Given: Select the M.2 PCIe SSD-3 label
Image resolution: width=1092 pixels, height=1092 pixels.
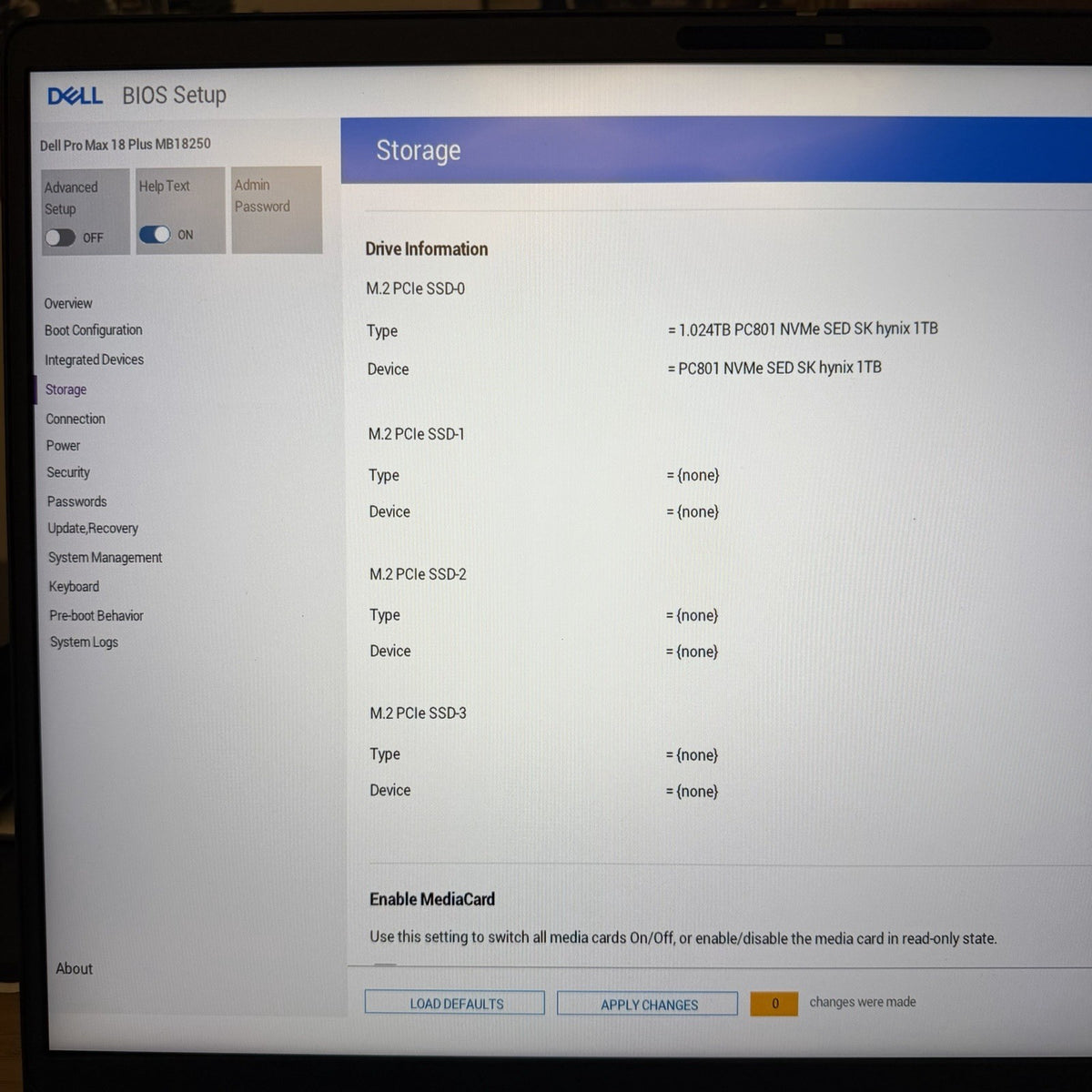Looking at the screenshot, I should pyautogui.click(x=418, y=713).
